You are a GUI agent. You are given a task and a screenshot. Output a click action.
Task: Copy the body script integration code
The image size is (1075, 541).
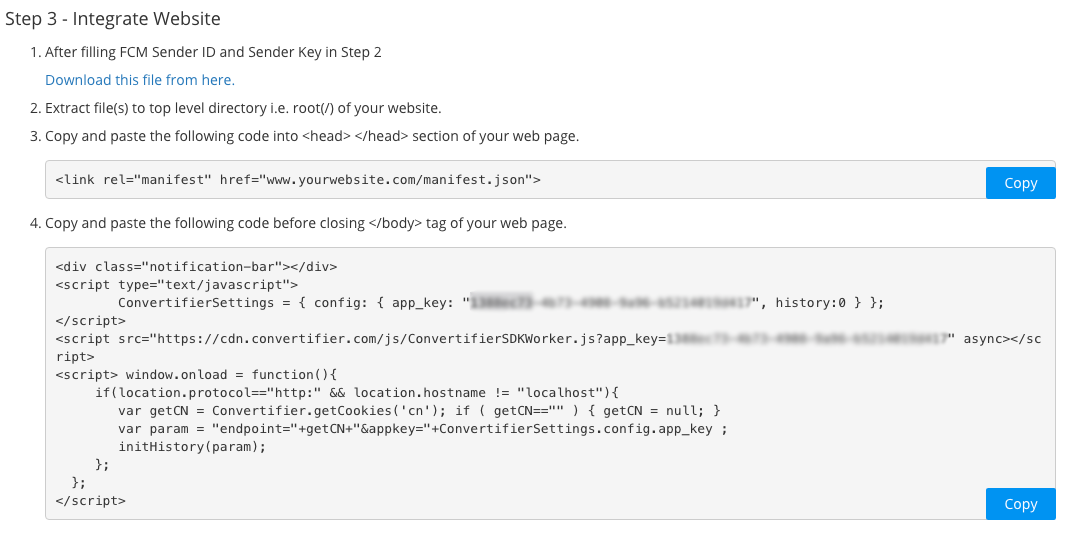pos(1020,504)
